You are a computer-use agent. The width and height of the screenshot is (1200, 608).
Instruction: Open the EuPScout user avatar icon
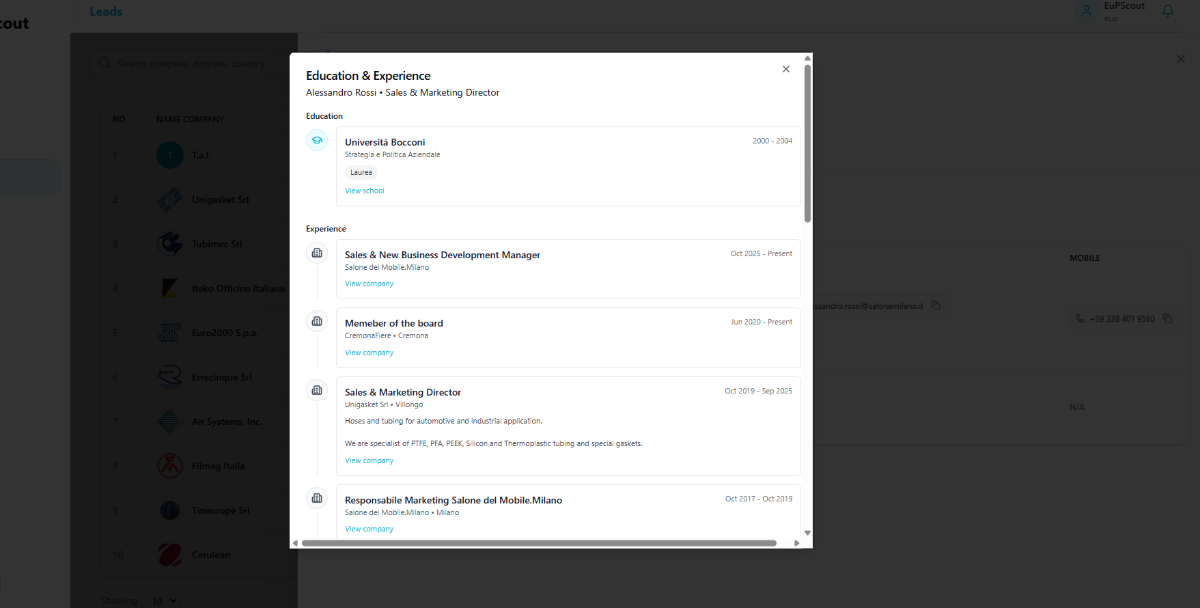tap(1085, 11)
